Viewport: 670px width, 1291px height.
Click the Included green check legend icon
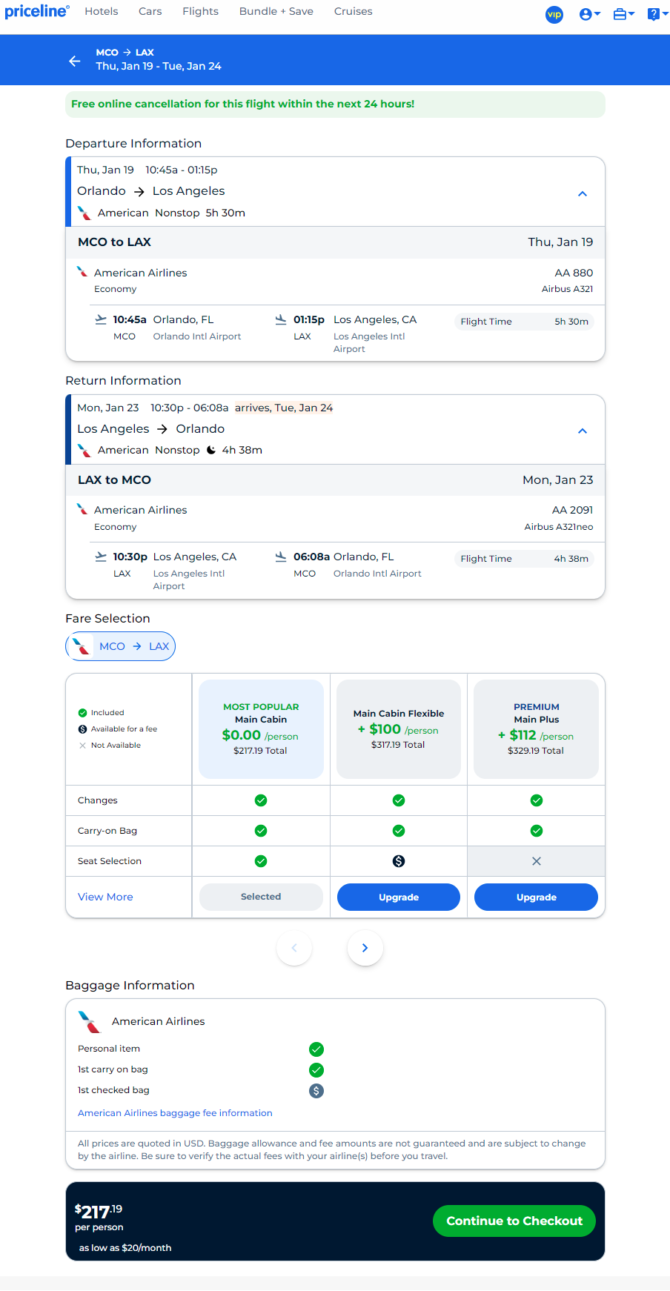pos(83,713)
